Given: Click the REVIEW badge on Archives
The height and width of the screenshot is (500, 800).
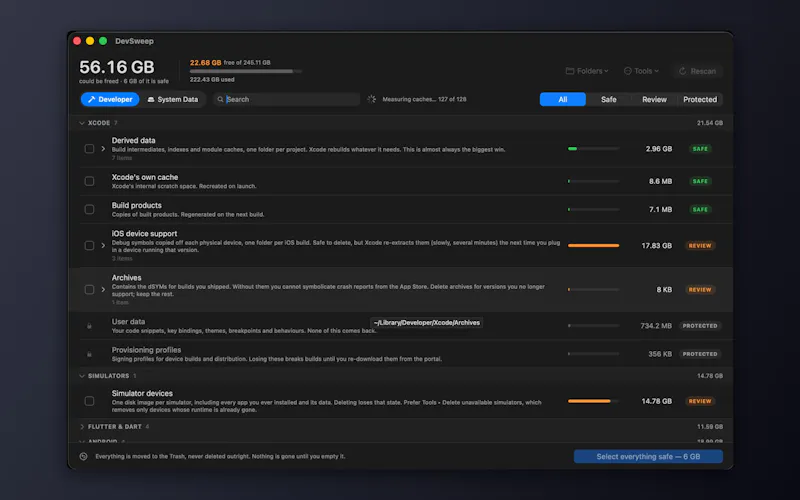Looking at the screenshot, I should click(700, 289).
